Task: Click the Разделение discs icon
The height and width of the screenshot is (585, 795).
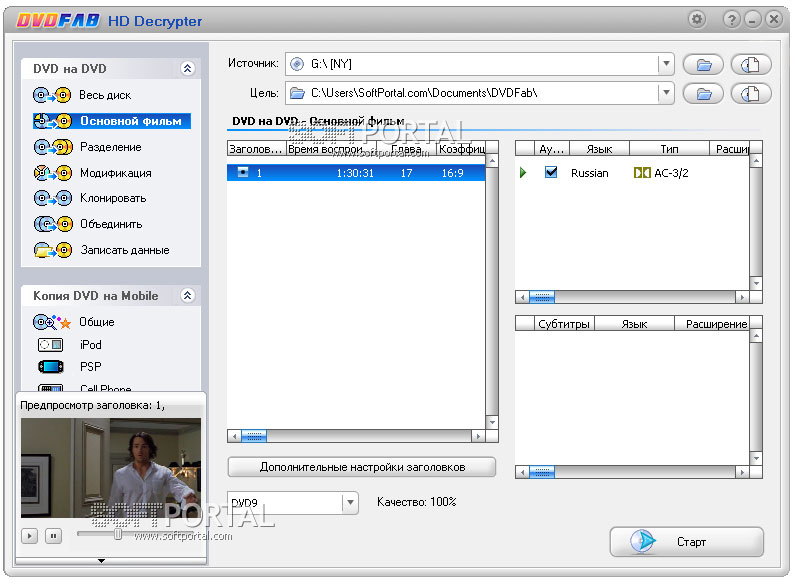Action: 53,147
